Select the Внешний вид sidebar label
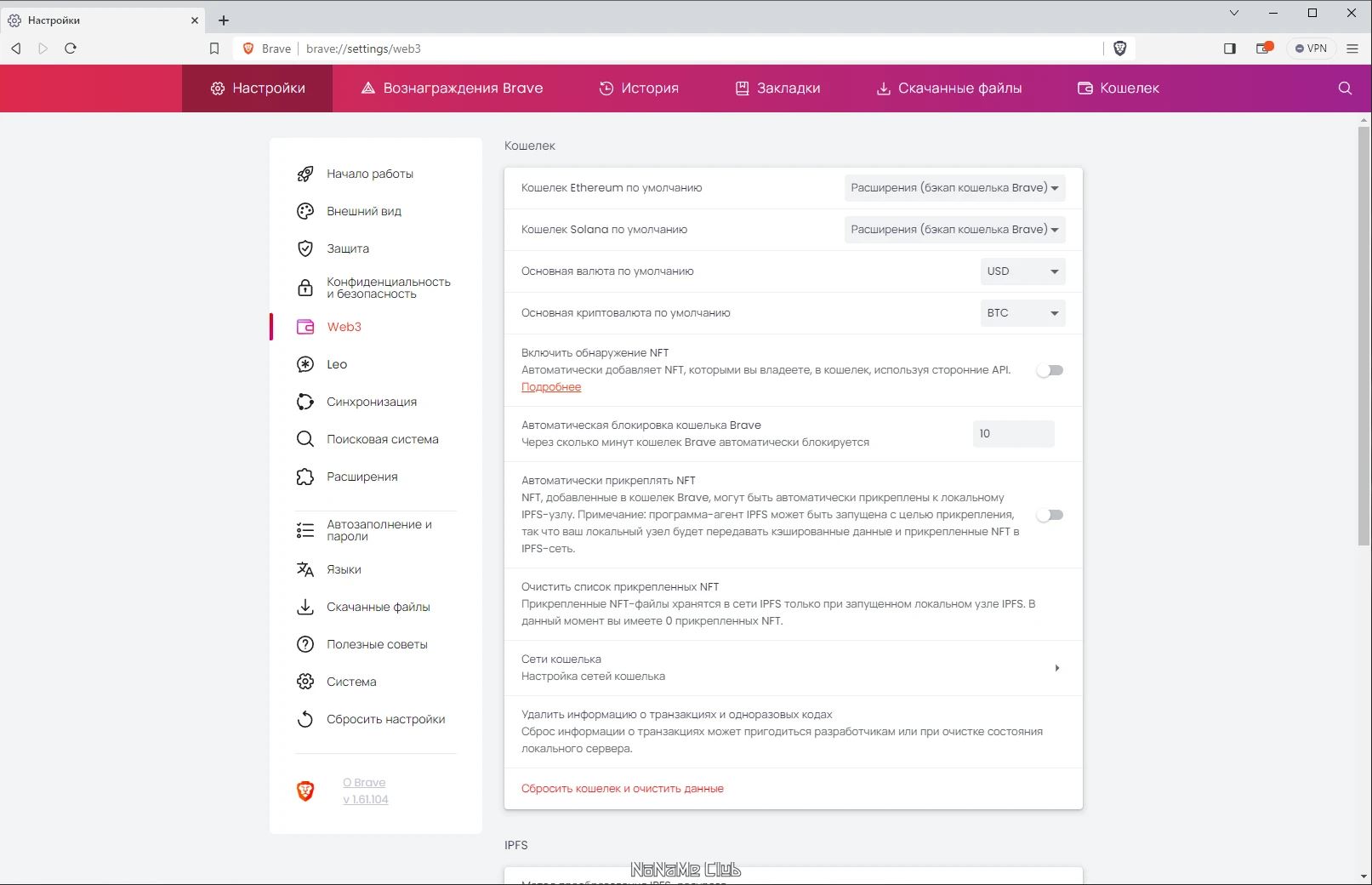1372x885 pixels. (364, 211)
